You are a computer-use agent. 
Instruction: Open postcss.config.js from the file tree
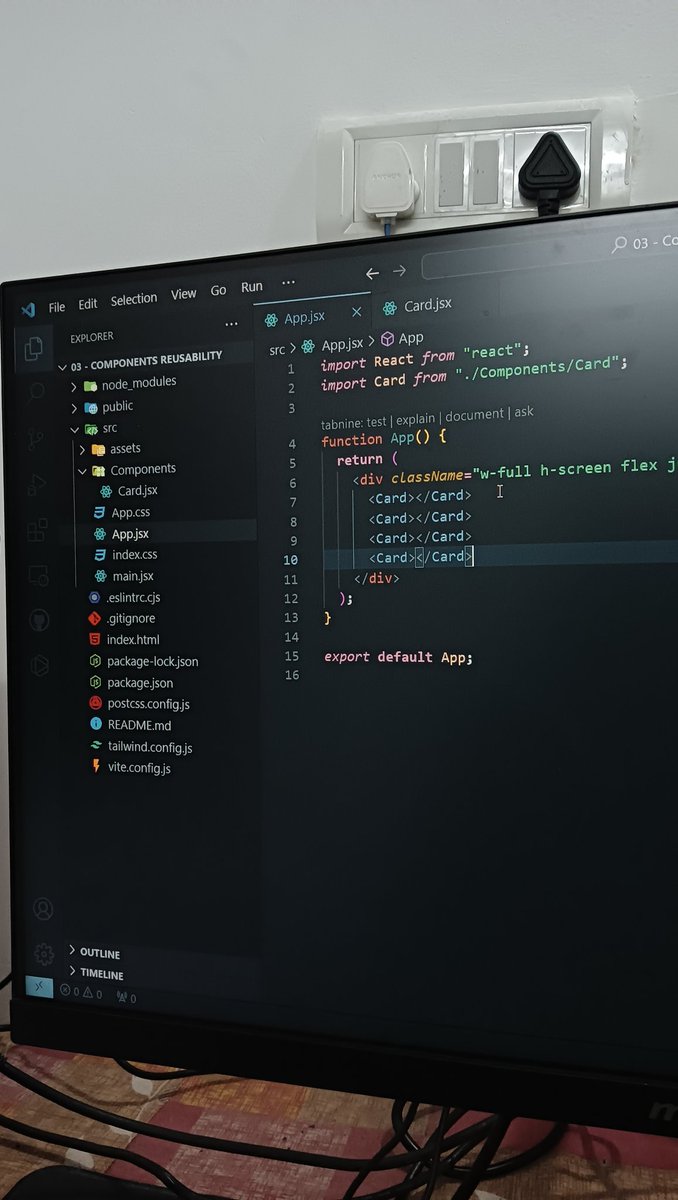[148, 704]
